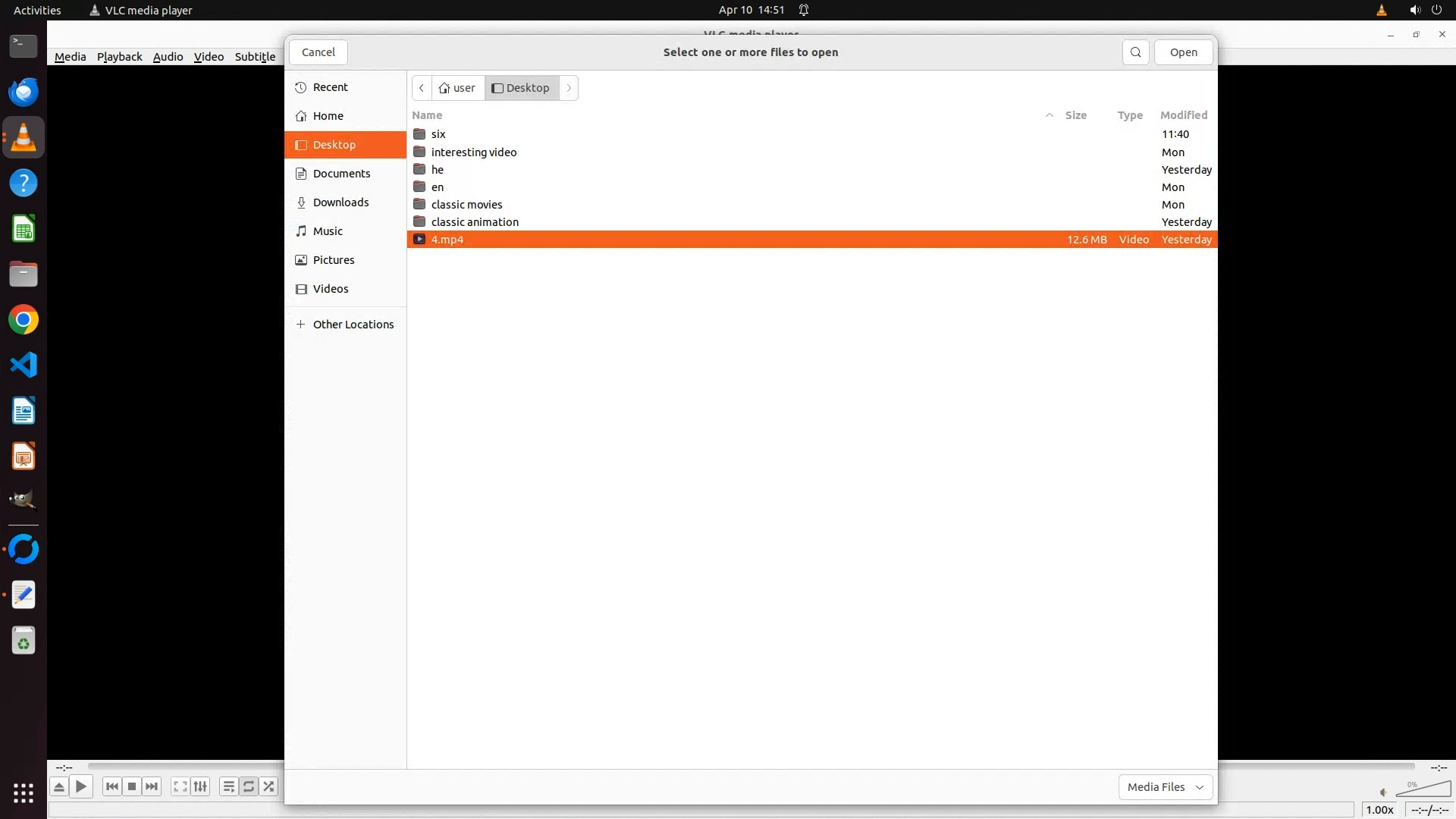Open extended settings equalizer icon

[200, 786]
